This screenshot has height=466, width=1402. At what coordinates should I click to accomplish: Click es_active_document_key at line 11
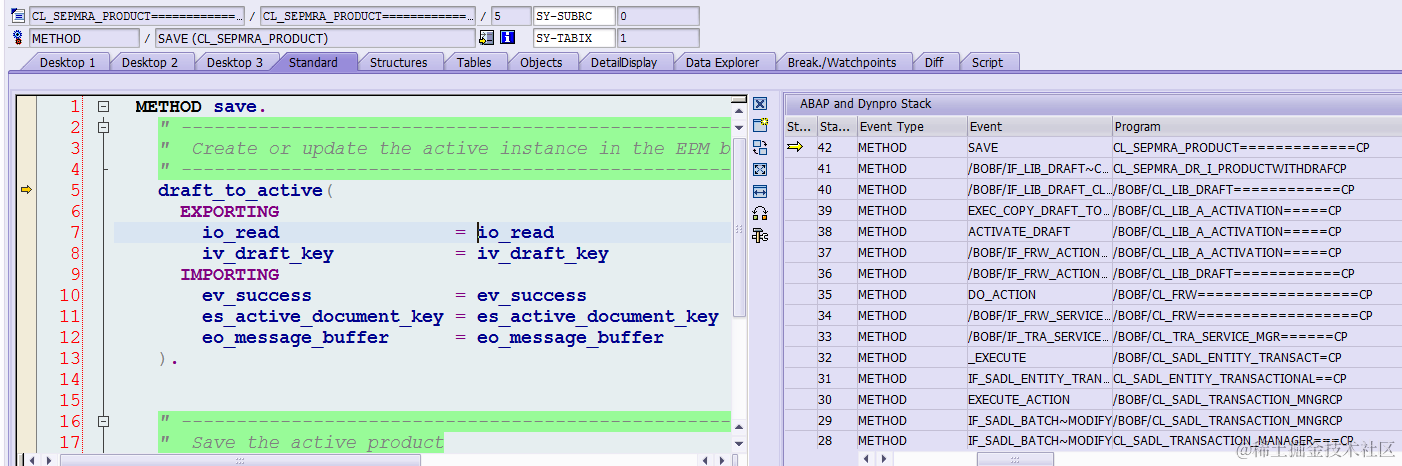pyautogui.click(x=323, y=316)
